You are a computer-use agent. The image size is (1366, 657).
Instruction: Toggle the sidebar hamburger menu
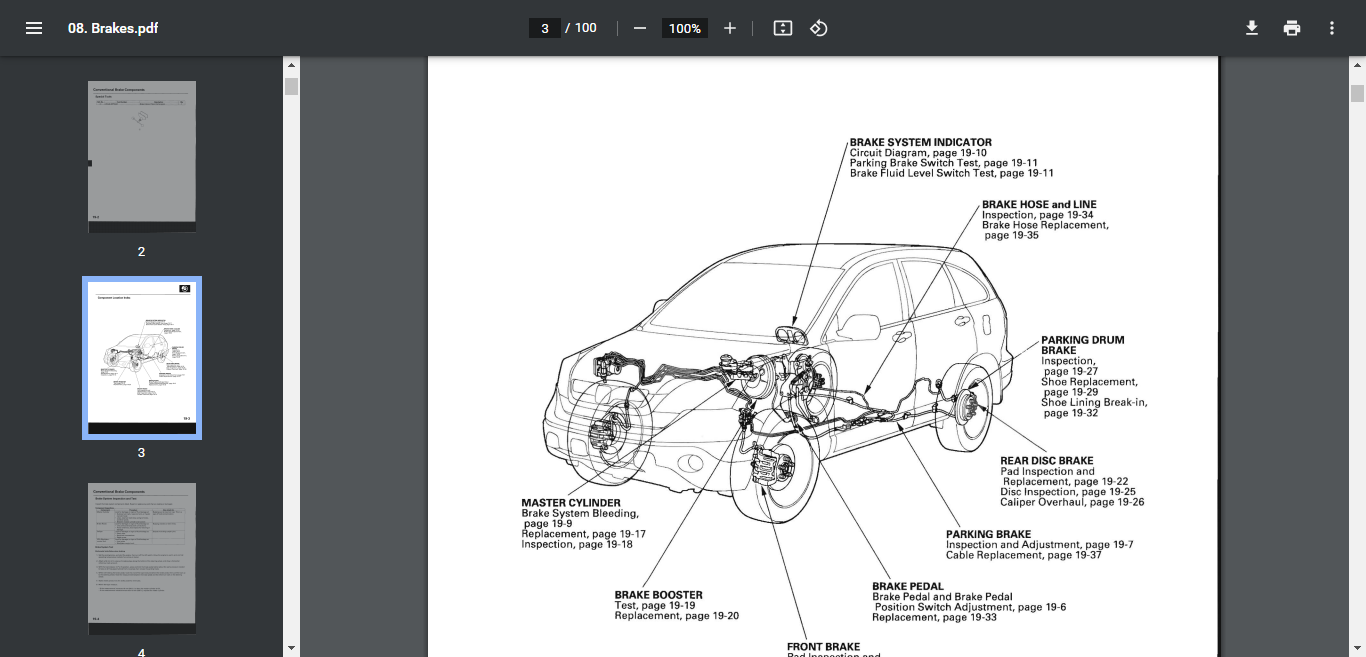click(34, 28)
